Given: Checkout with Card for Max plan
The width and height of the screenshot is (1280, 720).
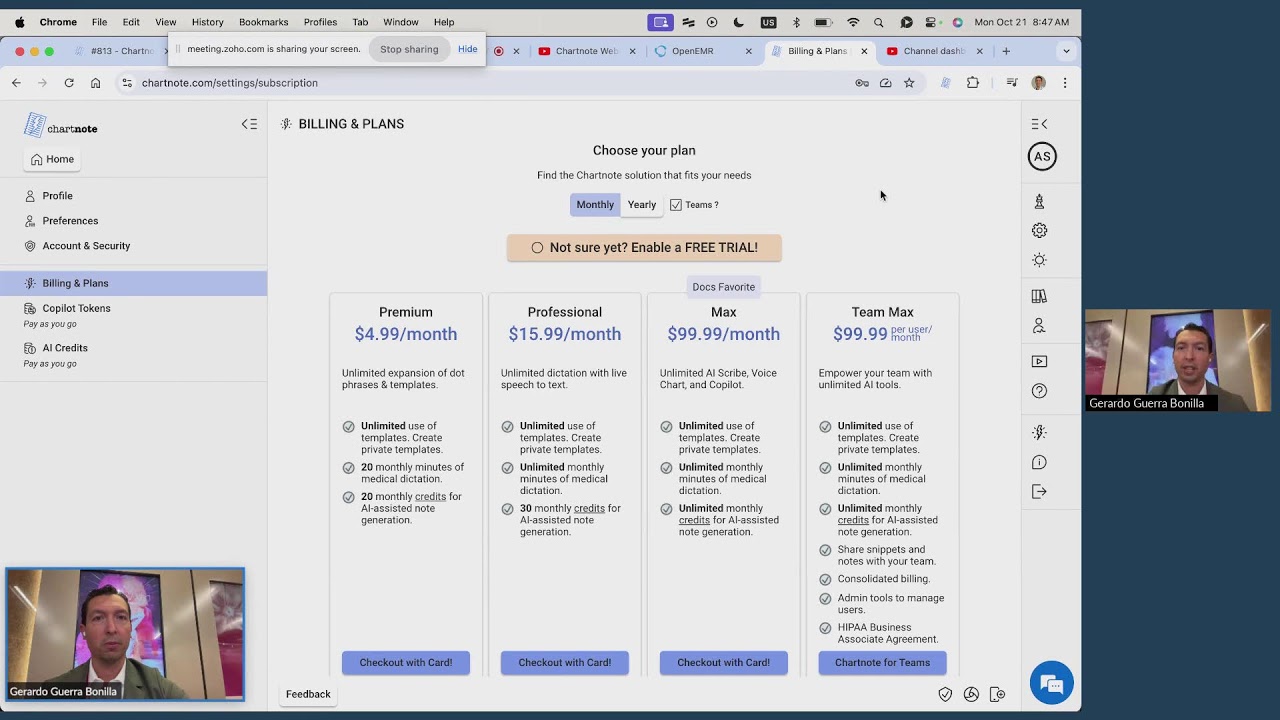Looking at the screenshot, I should (724, 662).
